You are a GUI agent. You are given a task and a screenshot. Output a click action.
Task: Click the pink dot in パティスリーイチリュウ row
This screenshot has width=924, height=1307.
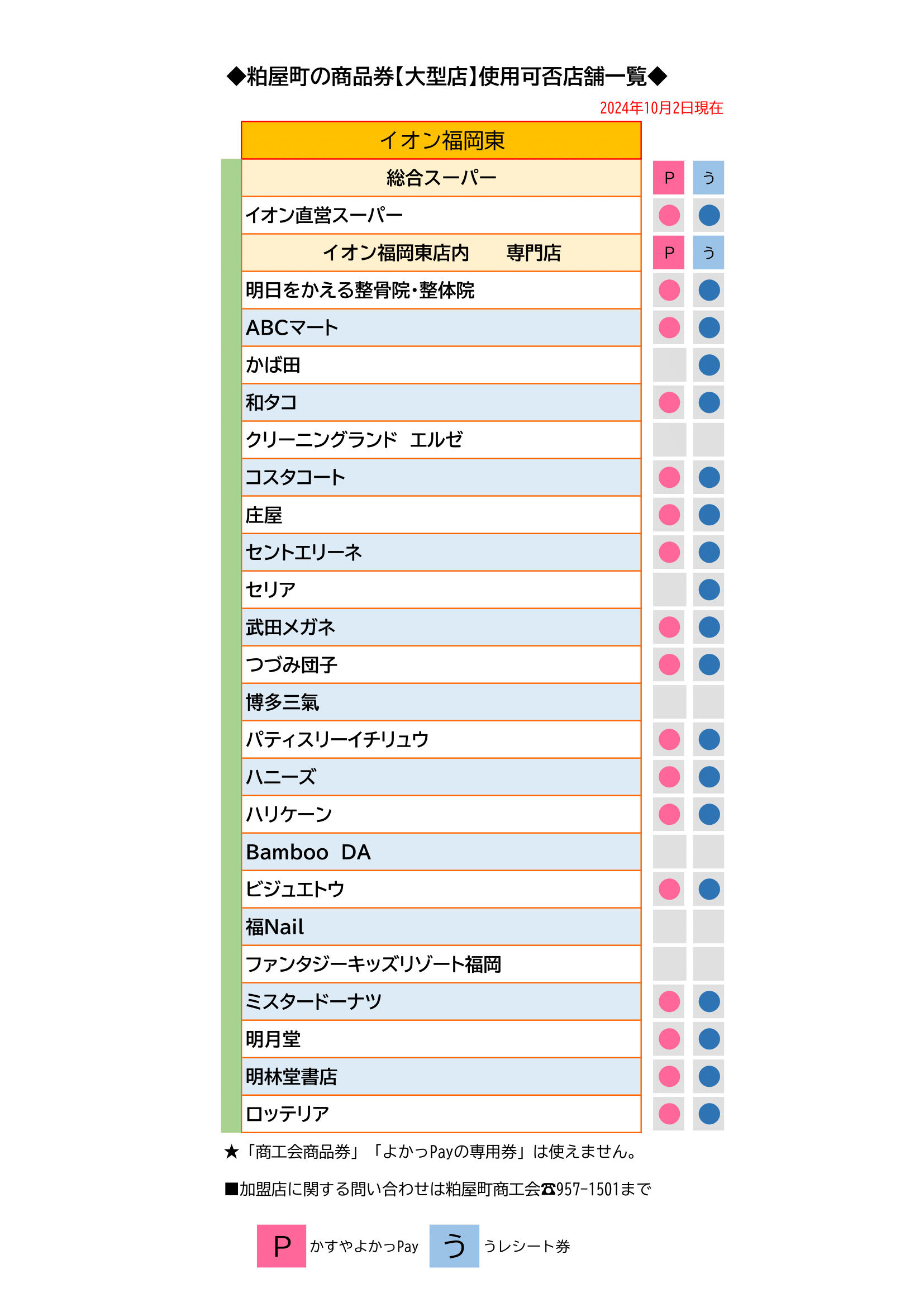pyautogui.click(x=669, y=739)
